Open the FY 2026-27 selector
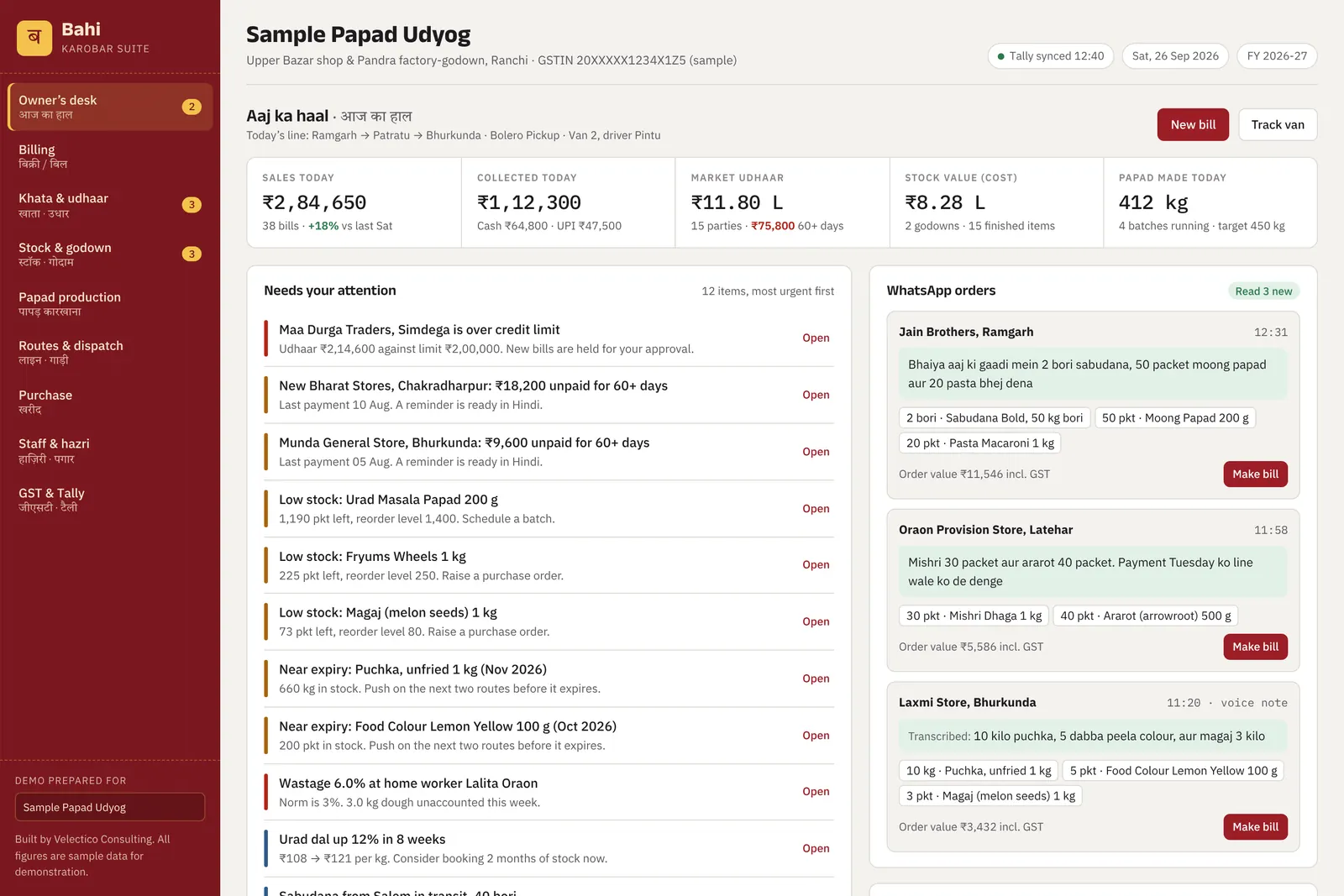The image size is (1344, 896). coord(1277,56)
